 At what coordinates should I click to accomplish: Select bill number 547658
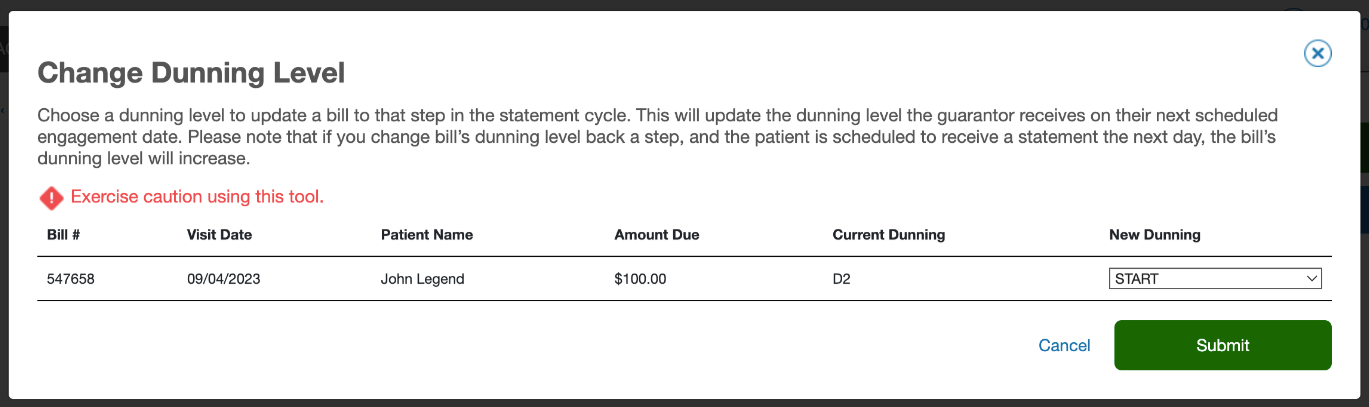(x=70, y=279)
